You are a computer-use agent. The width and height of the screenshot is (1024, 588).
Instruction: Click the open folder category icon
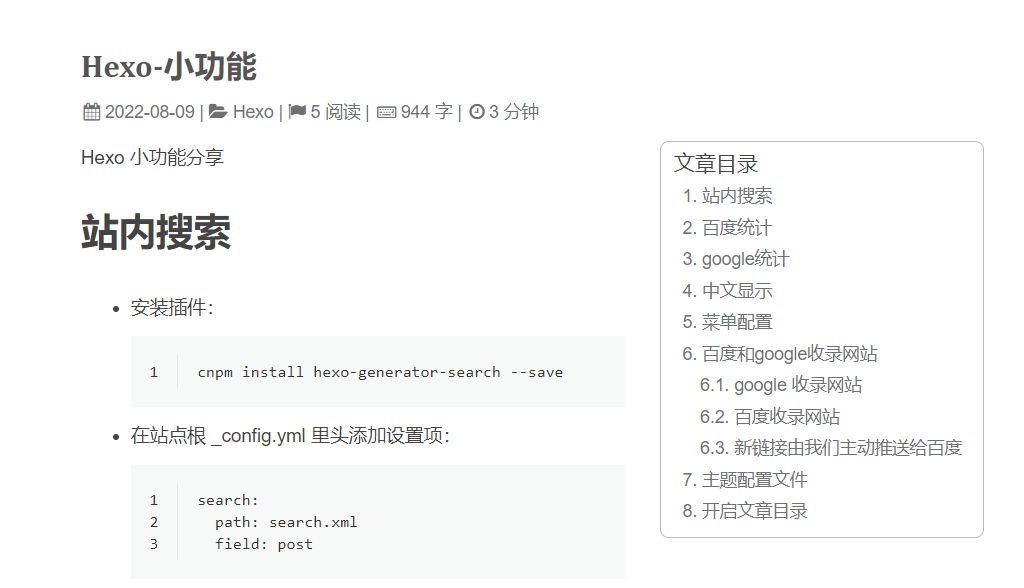tap(218, 112)
